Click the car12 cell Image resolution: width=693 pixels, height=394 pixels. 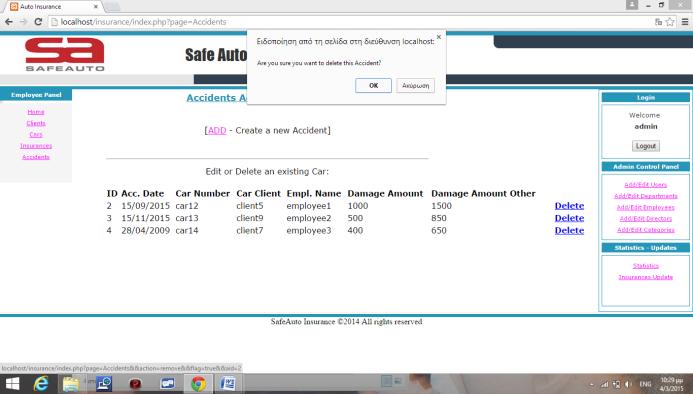tap(187, 206)
